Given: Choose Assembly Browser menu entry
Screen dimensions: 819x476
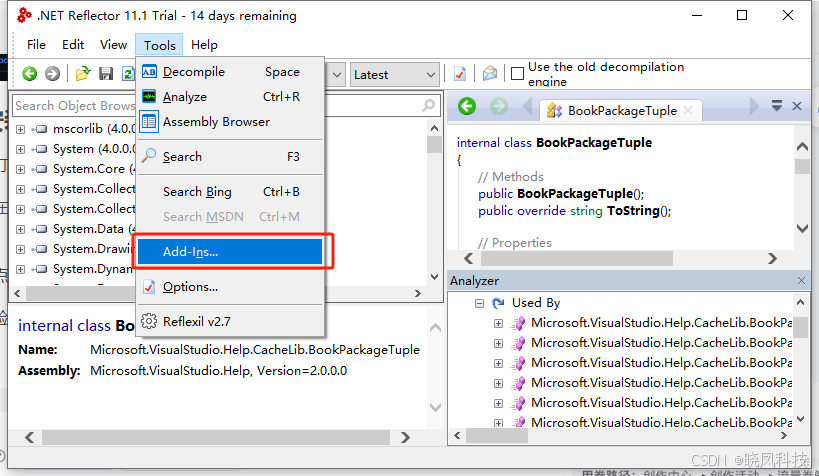Looking at the screenshot, I should [230, 122].
